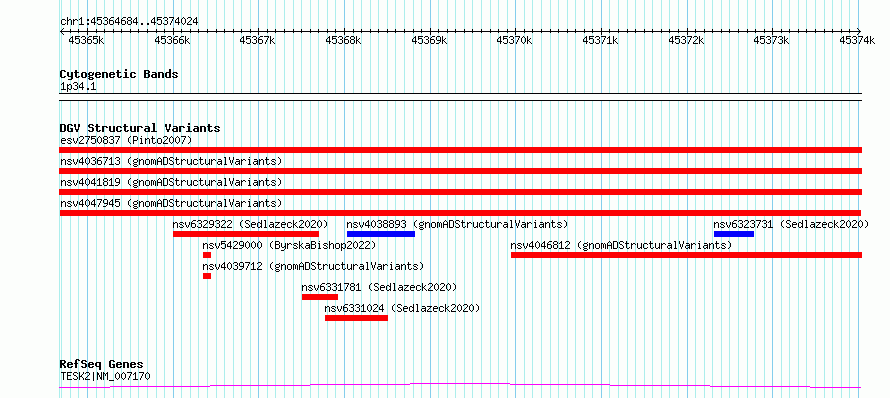Image resolution: width=890 pixels, height=398 pixels.
Task: Select the red bar under nsv4046812
Action: pos(686,255)
